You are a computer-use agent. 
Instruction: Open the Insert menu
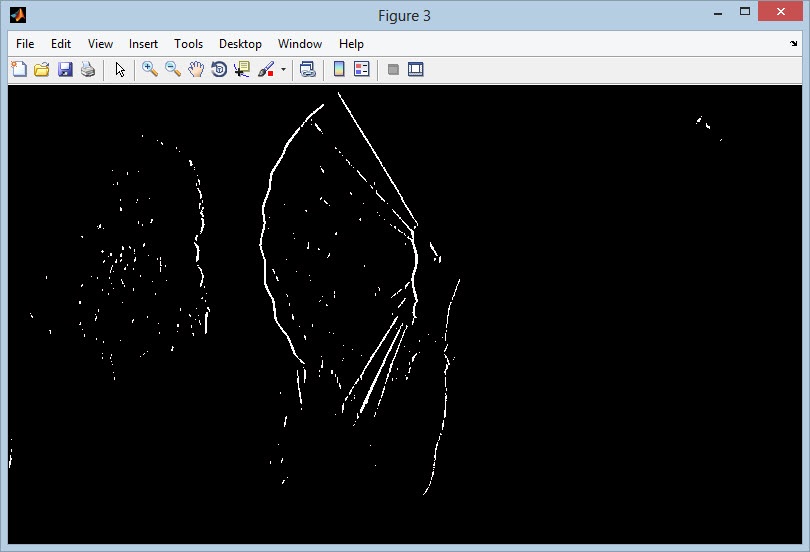click(143, 44)
